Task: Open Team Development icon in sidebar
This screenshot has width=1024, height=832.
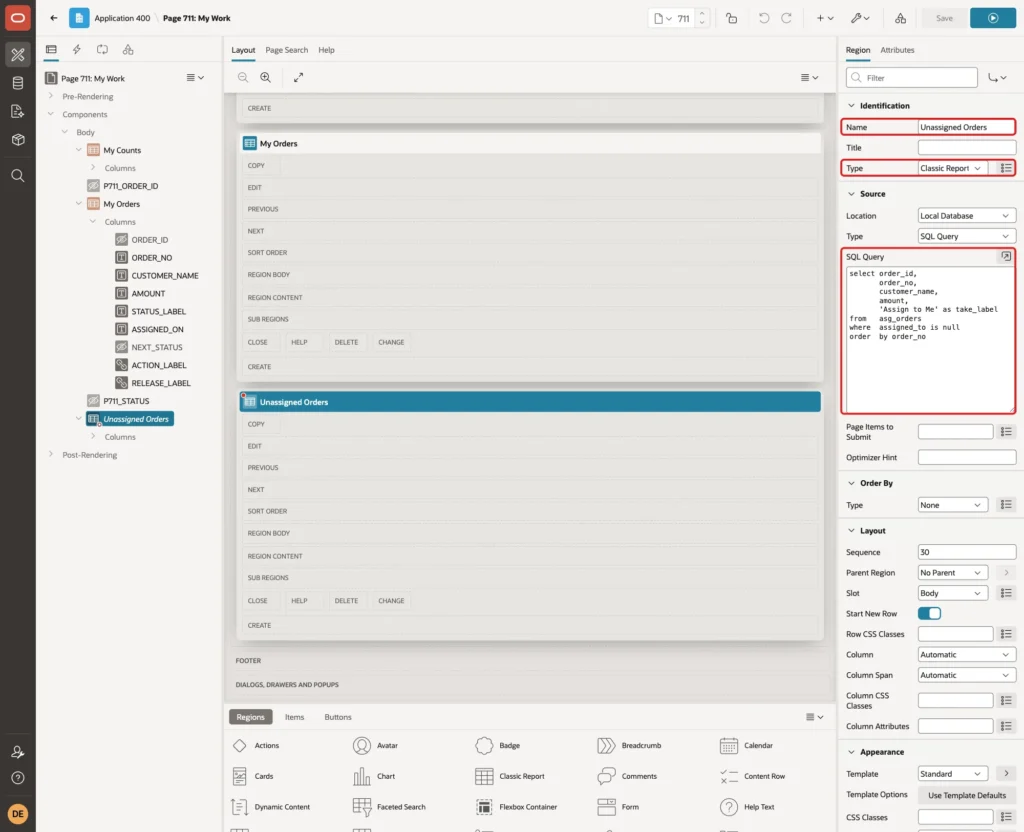Action: tap(18, 111)
